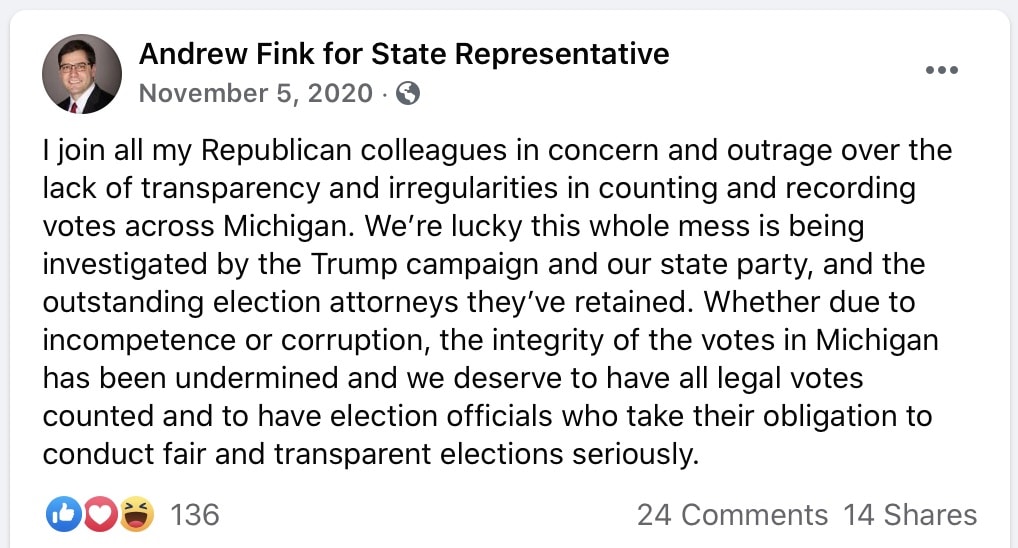Open the Andrew Fink for State Representative page
This screenshot has height=548, width=1018.
404,54
